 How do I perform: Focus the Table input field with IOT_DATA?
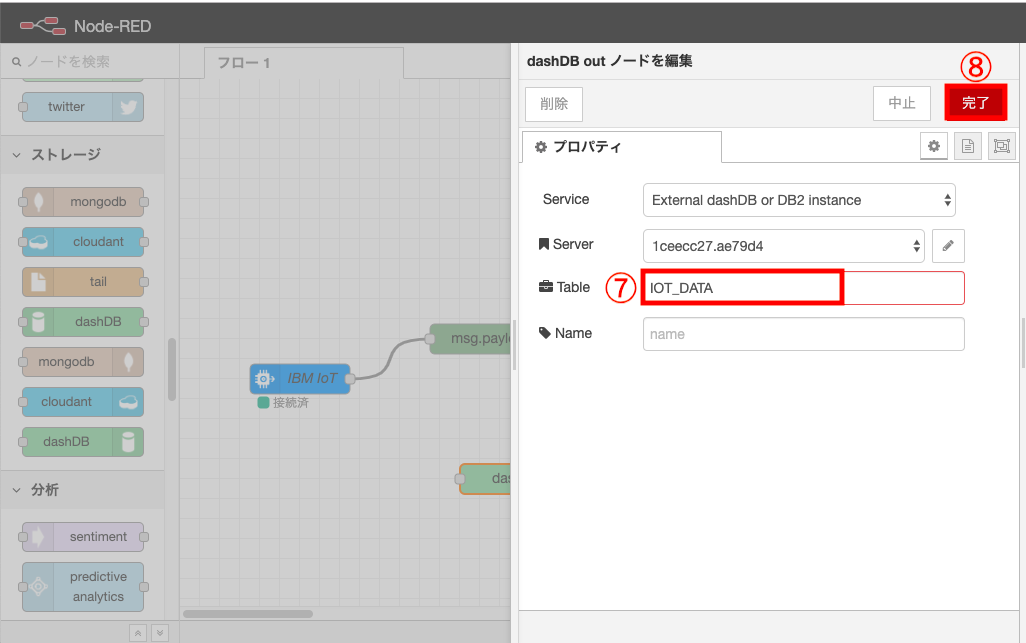coord(804,288)
